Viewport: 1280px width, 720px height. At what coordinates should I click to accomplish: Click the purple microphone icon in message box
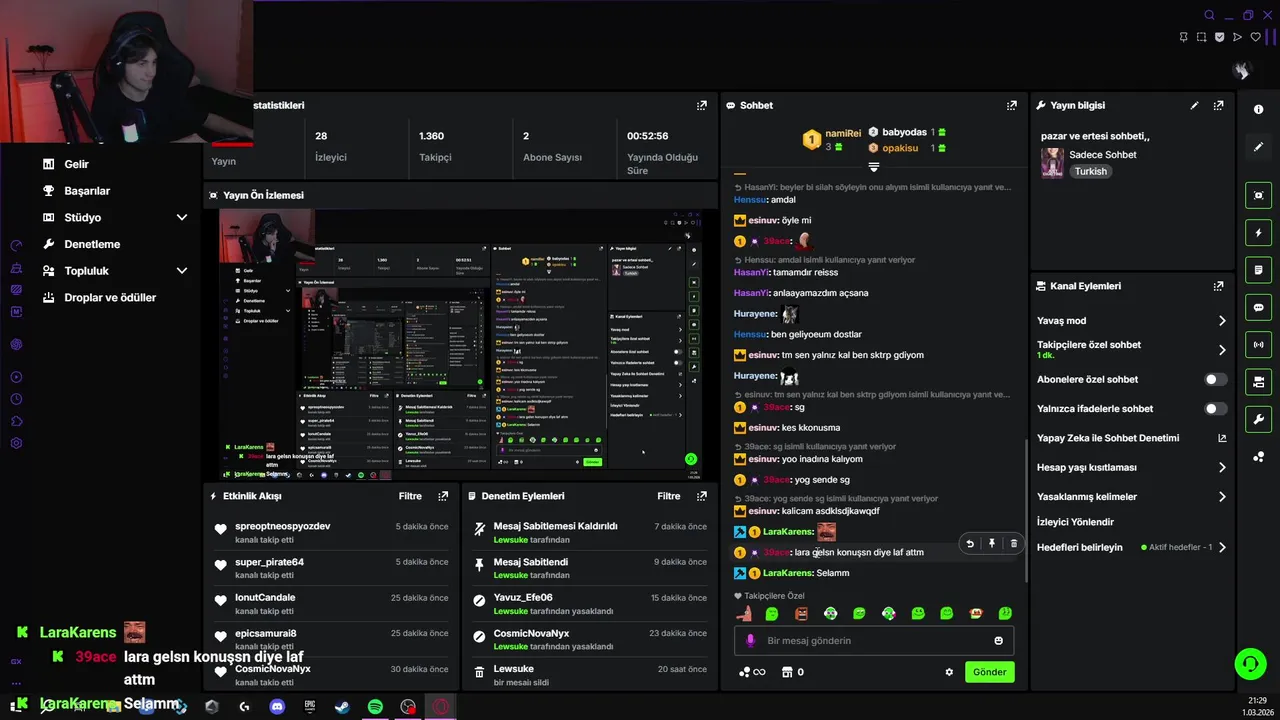click(751, 641)
